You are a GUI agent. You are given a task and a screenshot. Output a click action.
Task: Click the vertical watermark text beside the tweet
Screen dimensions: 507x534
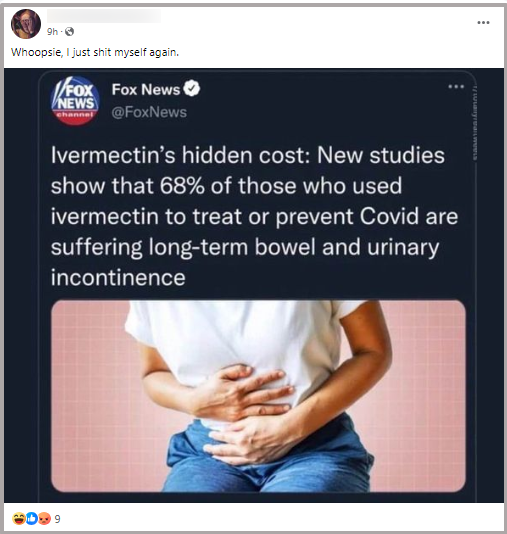point(475,122)
